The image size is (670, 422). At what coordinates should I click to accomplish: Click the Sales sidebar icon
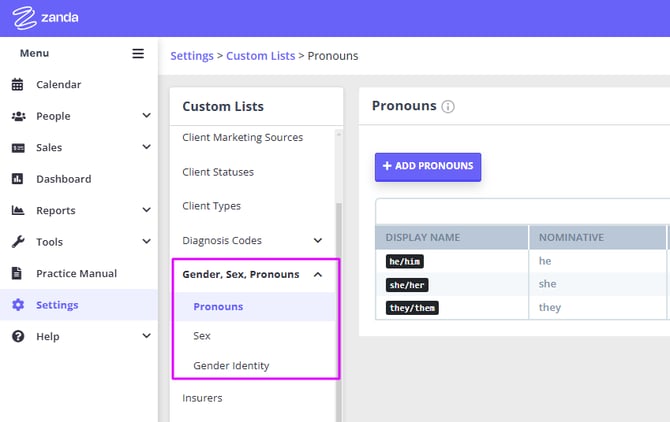click(18, 148)
